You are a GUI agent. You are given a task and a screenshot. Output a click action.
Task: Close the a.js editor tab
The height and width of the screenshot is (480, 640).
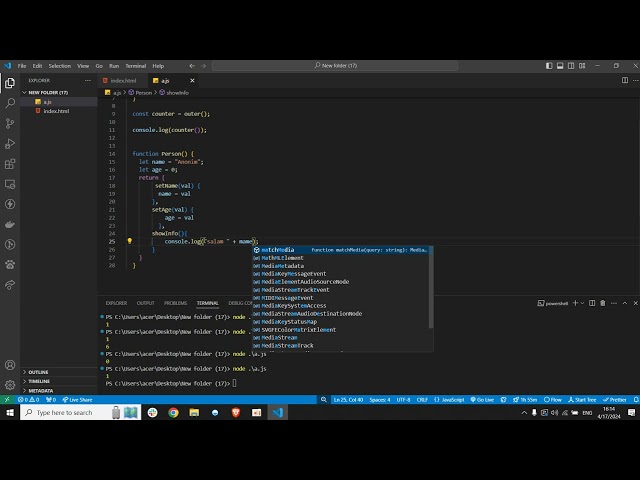click(192, 80)
